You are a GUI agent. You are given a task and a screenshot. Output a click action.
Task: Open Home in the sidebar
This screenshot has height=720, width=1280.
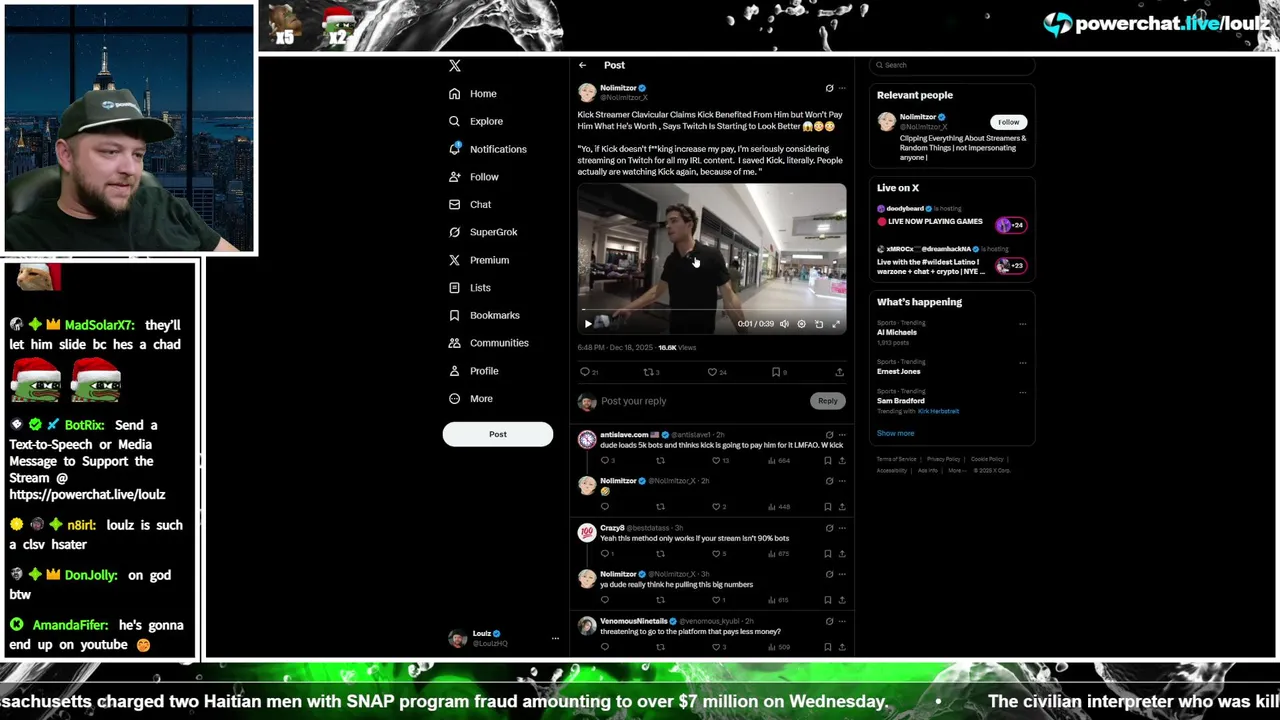coord(473,94)
